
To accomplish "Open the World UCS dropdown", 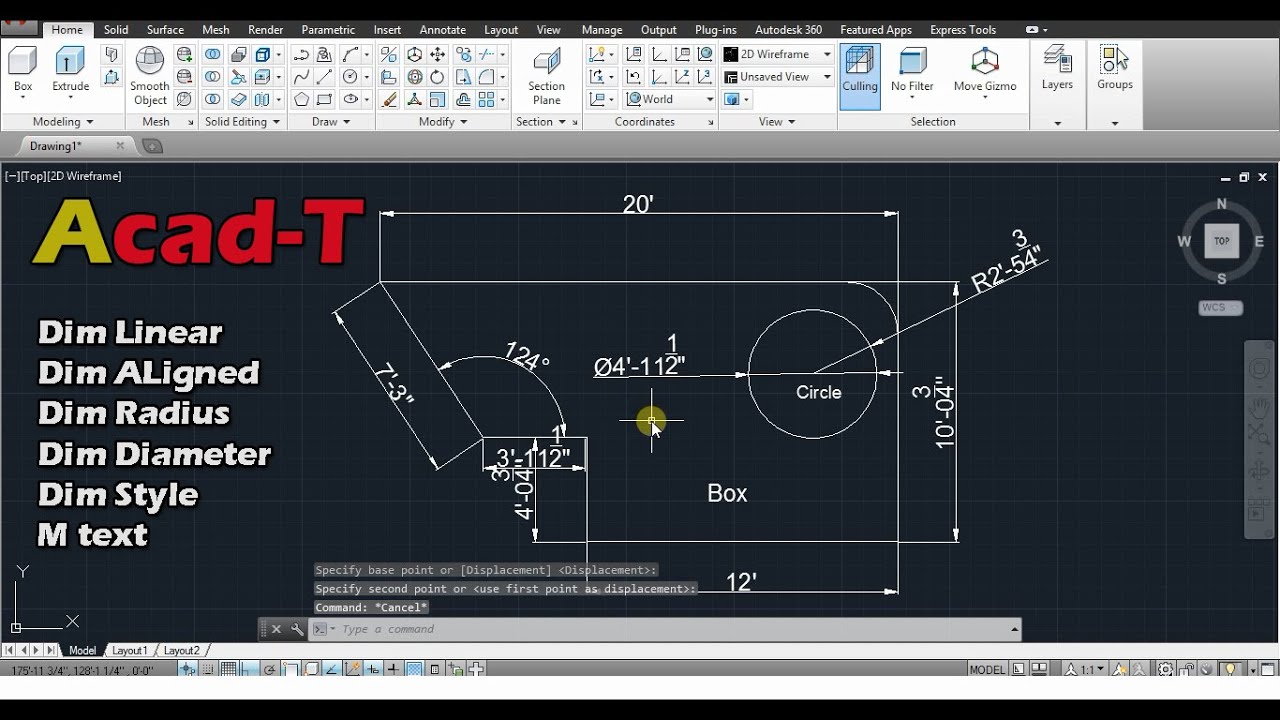I will point(670,99).
